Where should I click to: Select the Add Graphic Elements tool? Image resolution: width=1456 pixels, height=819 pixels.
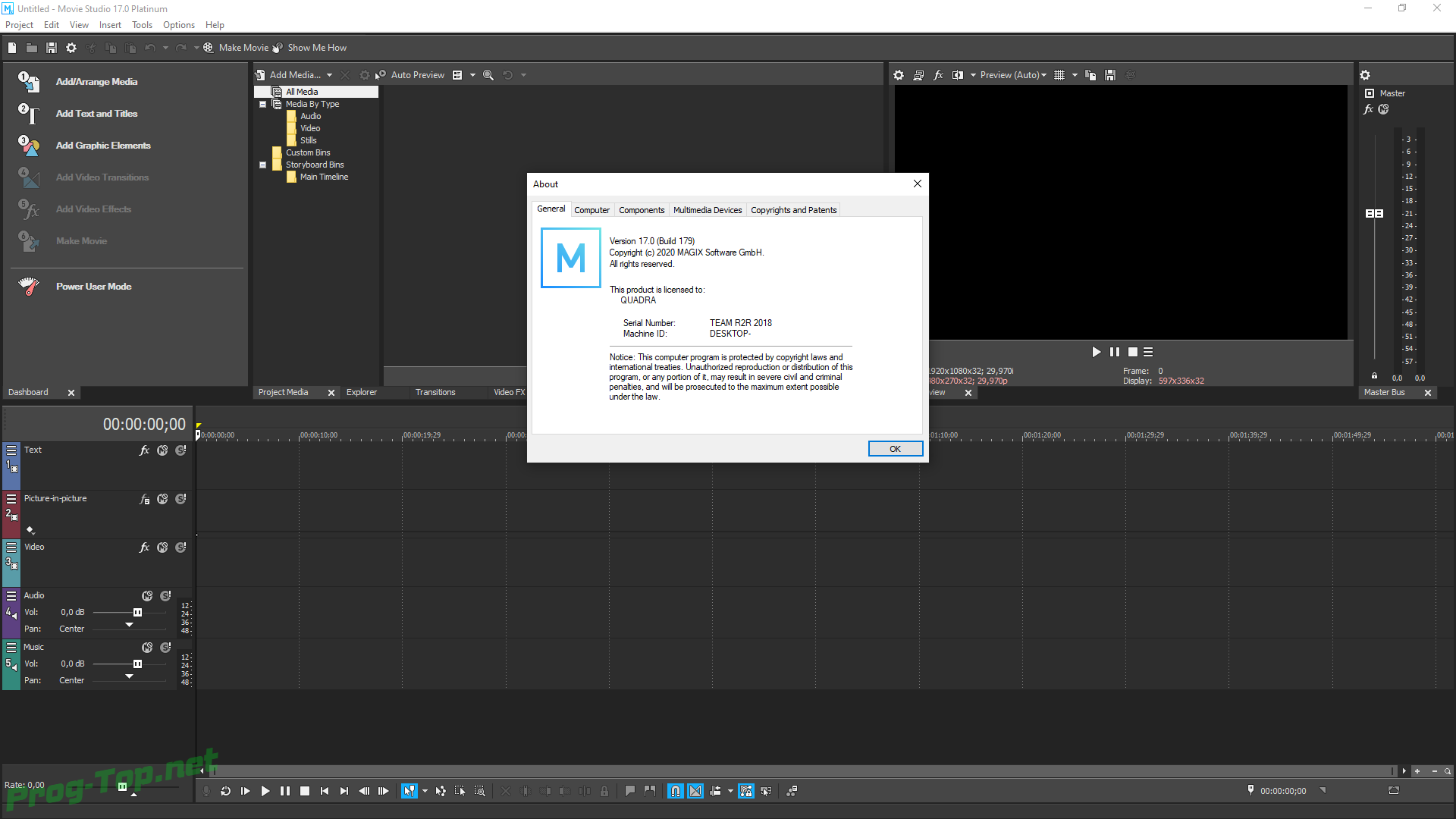pos(103,145)
